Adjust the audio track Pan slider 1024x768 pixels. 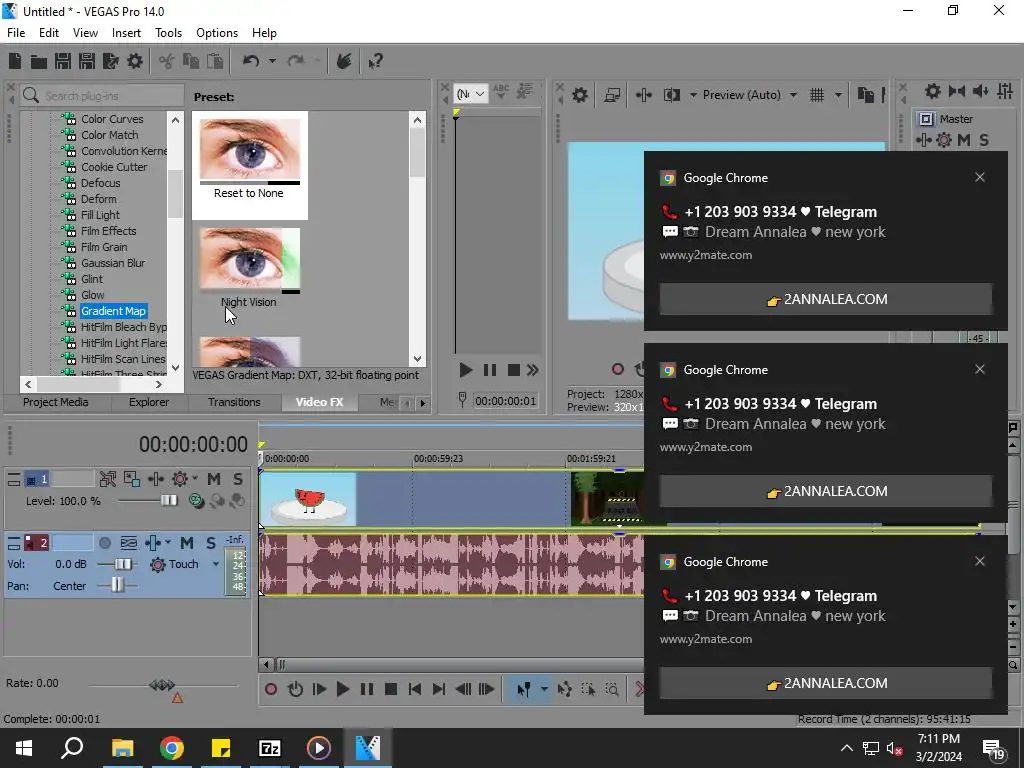[117, 584]
